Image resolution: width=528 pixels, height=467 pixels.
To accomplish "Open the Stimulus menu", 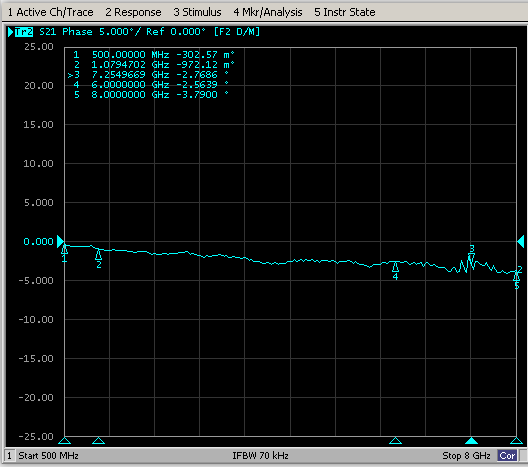I will click(x=197, y=12).
